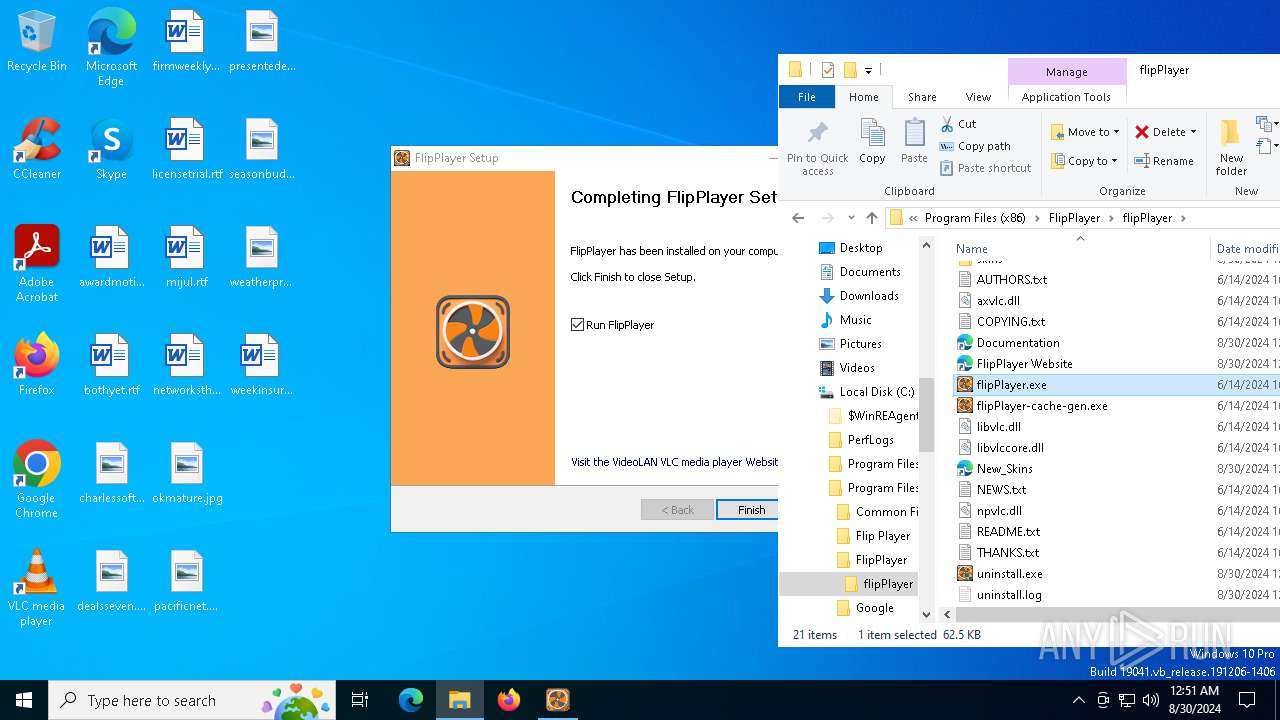The height and width of the screenshot is (720, 1280).
Task: Click the volume icon in the system tray
Action: 1151,700
